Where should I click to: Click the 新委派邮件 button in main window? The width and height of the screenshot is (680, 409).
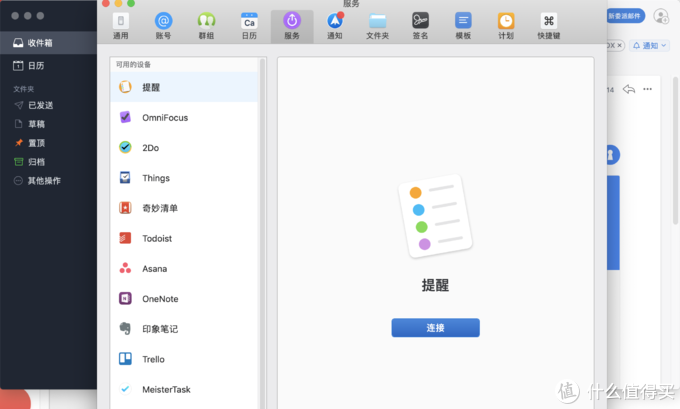pyautogui.click(x=625, y=16)
